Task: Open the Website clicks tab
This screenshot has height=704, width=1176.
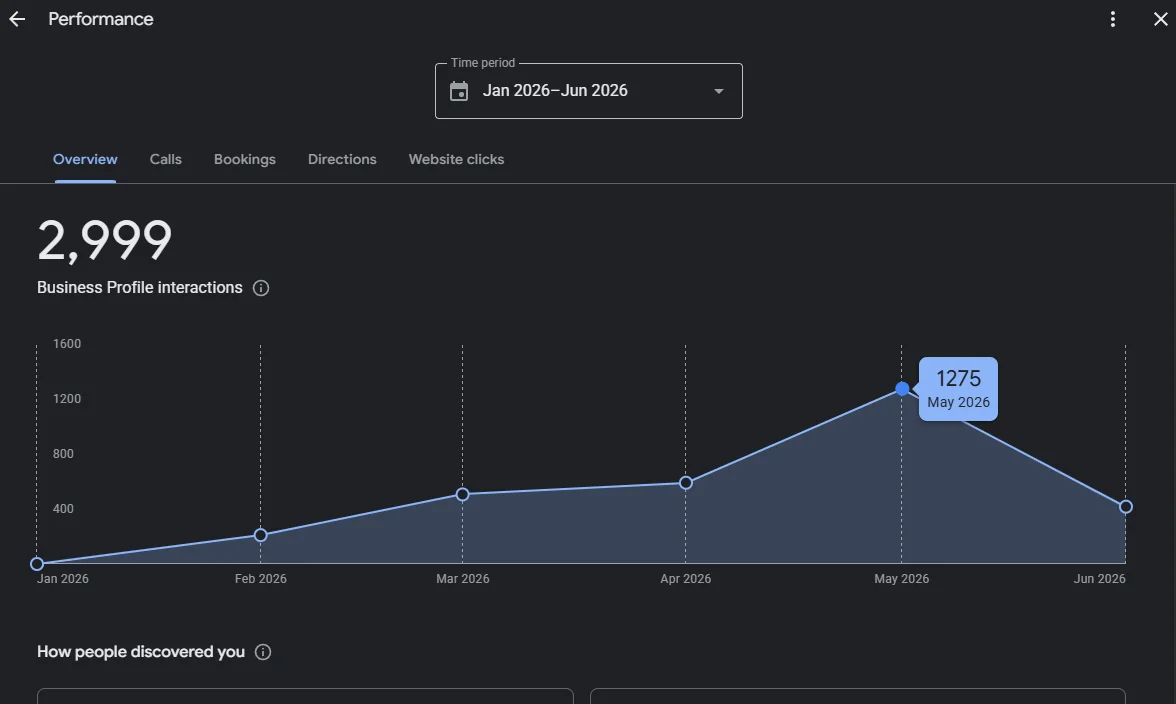Action: click(456, 160)
